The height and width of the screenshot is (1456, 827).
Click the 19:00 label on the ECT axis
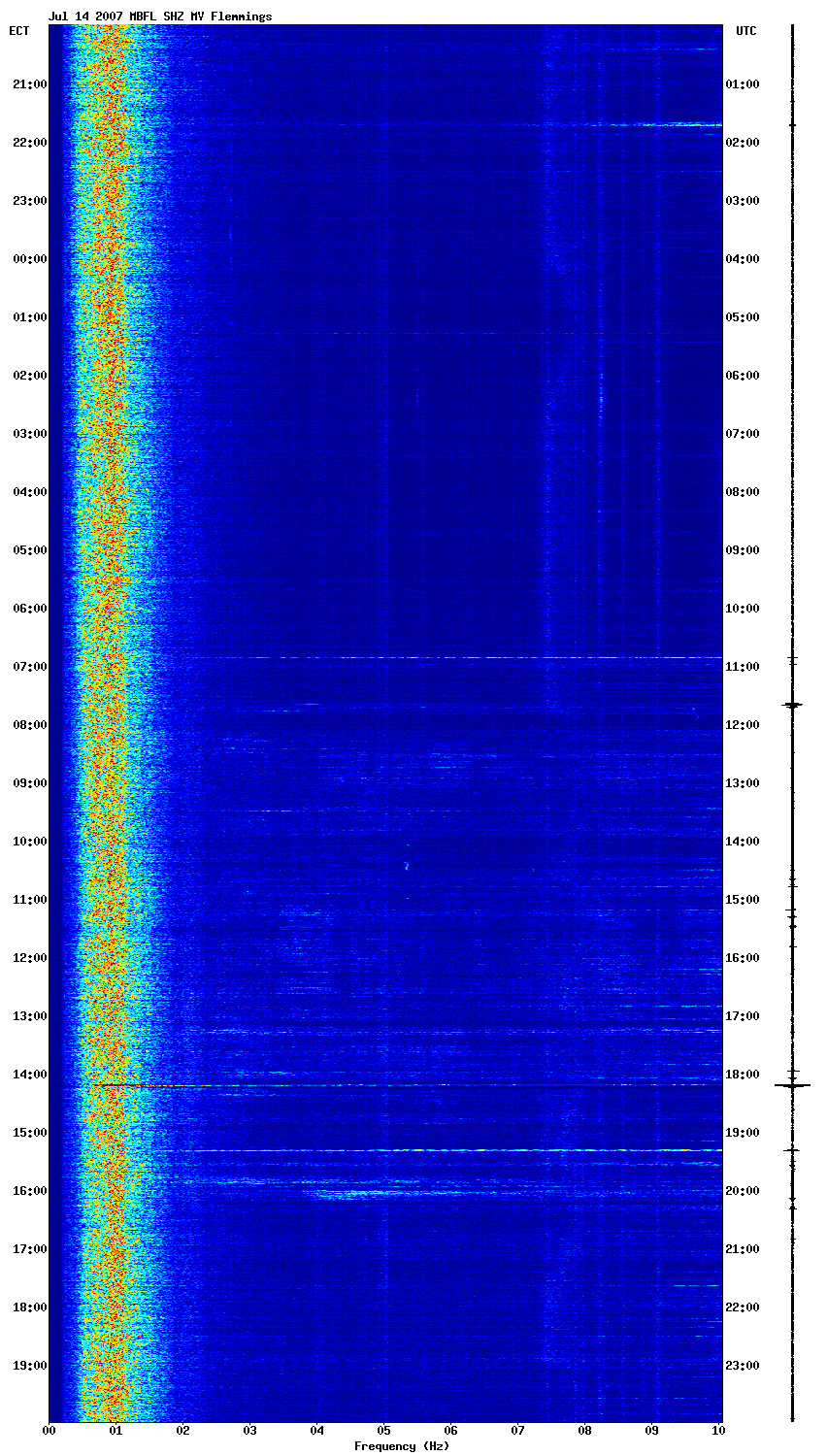point(29,1366)
